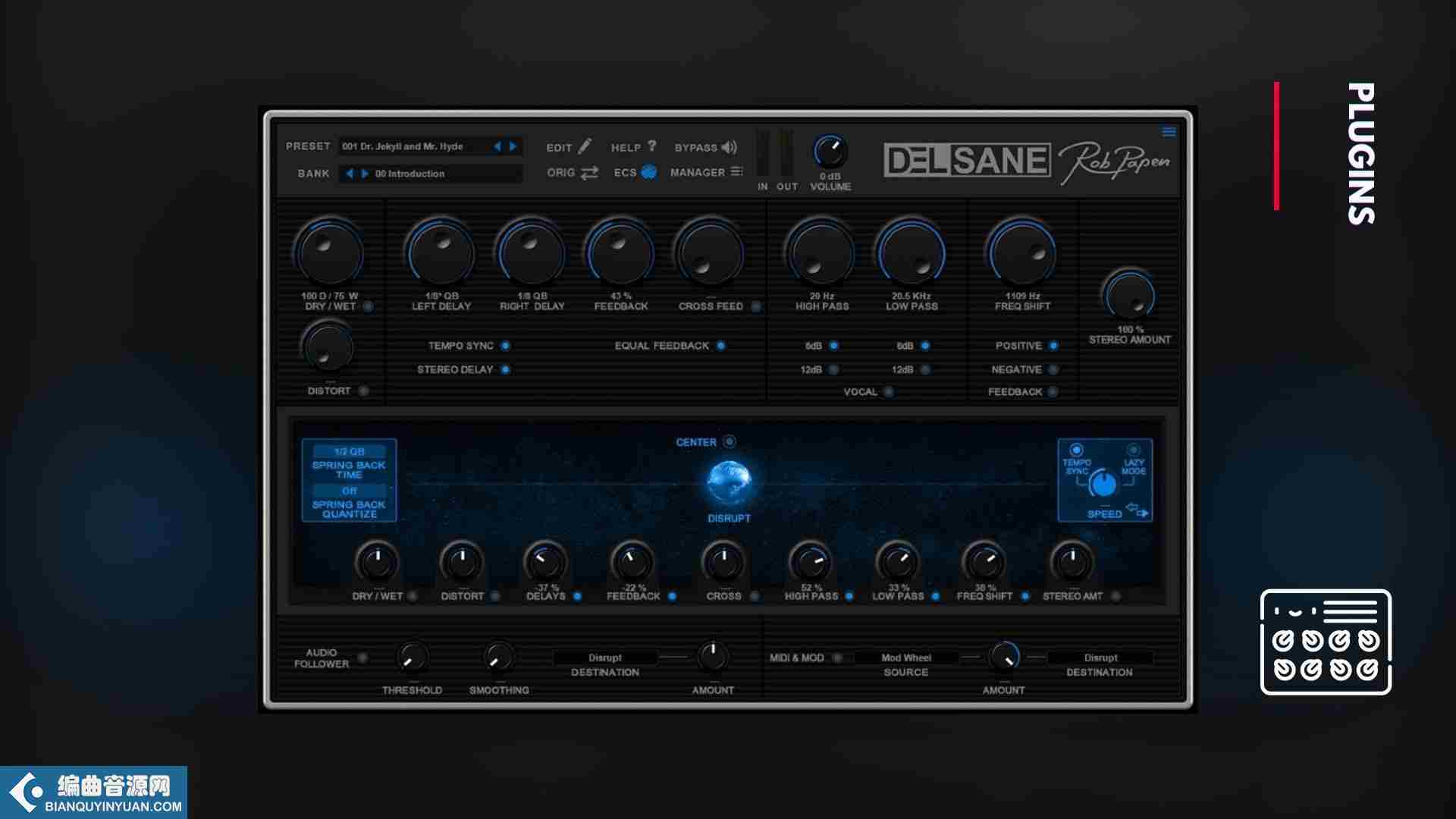1456x819 pixels.
Task: Open Spring Back Quantize 'Off' selector
Action: pyautogui.click(x=350, y=491)
